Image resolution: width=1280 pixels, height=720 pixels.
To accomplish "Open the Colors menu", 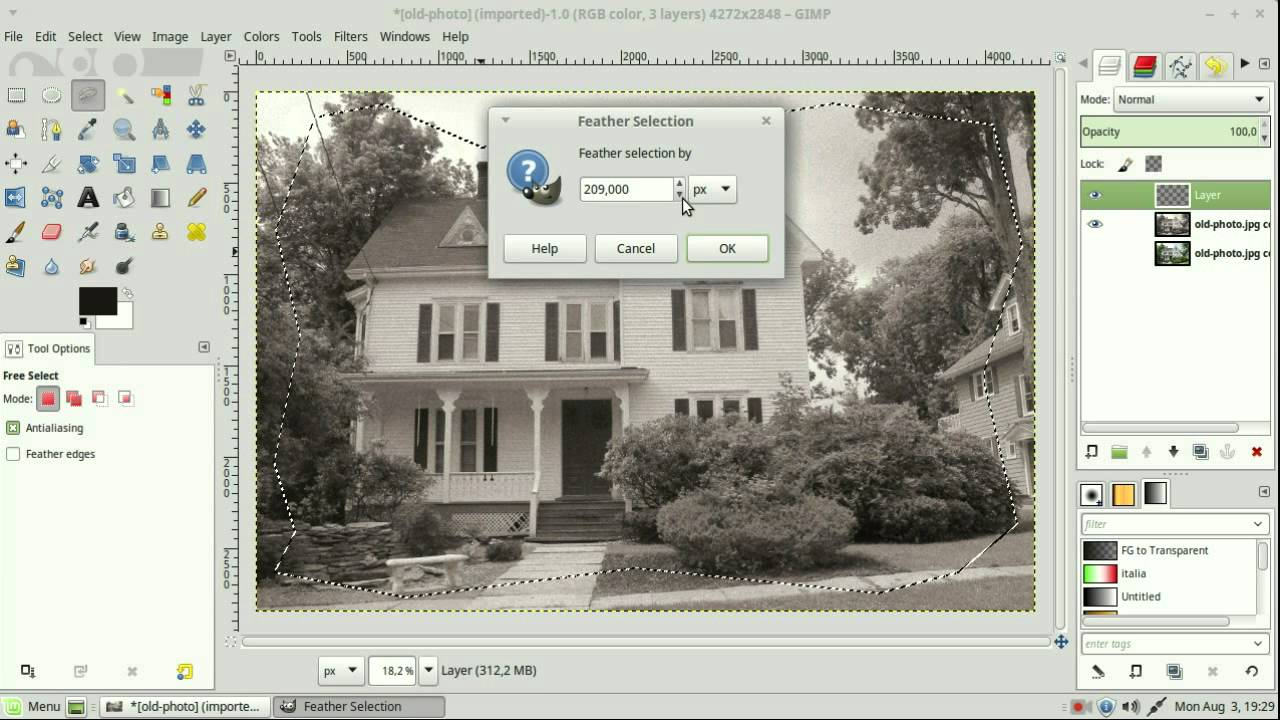I will pos(261,36).
